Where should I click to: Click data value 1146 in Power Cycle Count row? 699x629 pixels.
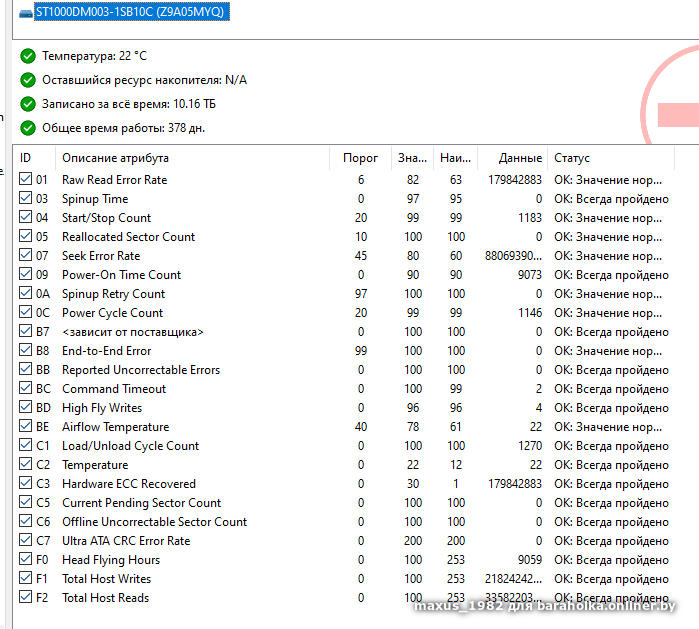click(x=530, y=313)
